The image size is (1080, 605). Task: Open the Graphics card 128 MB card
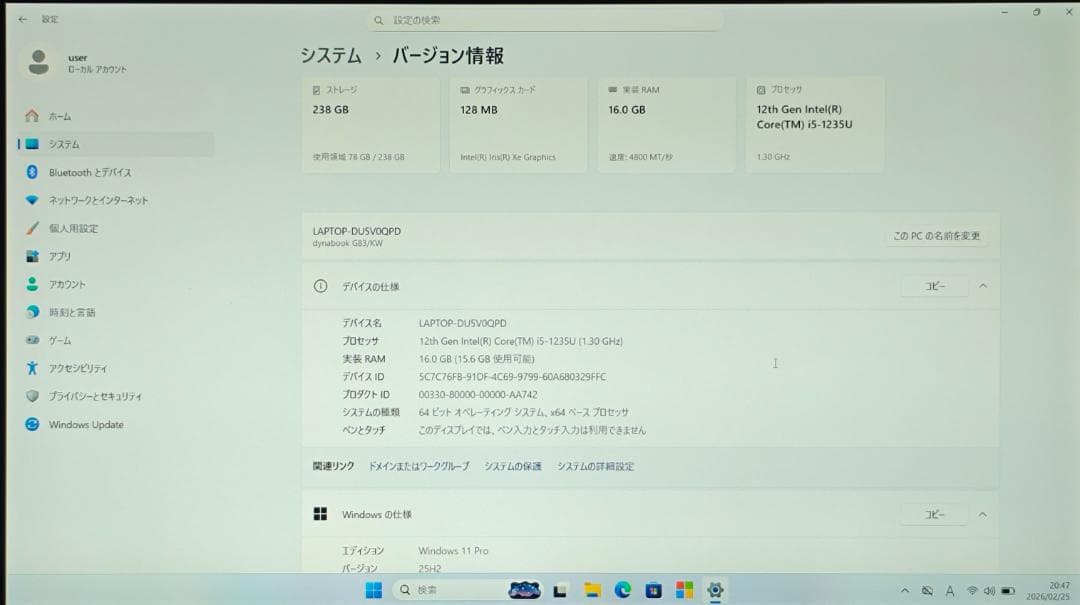pyautogui.click(x=518, y=125)
